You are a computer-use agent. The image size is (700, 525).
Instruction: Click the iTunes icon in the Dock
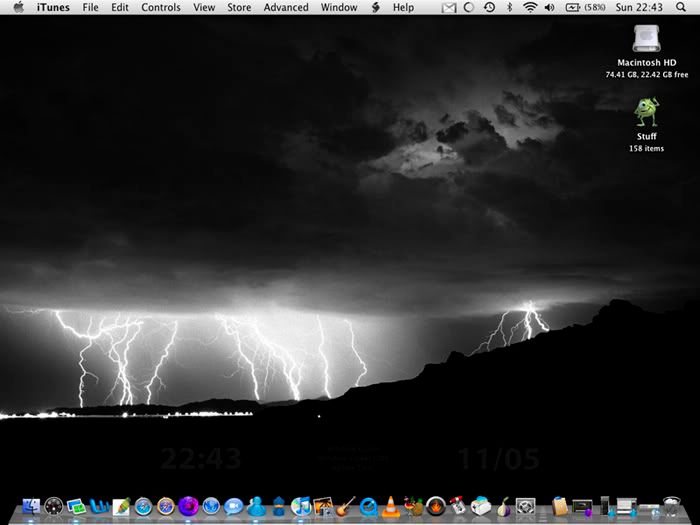coord(301,506)
